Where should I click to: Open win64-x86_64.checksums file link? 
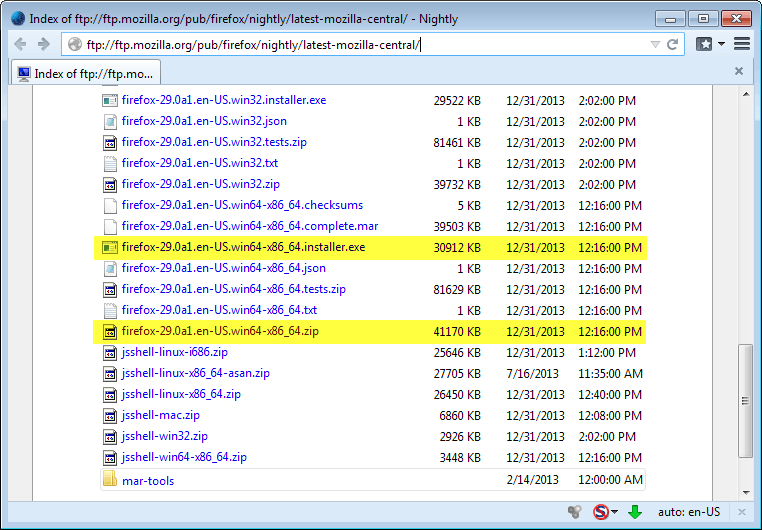(x=242, y=205)
